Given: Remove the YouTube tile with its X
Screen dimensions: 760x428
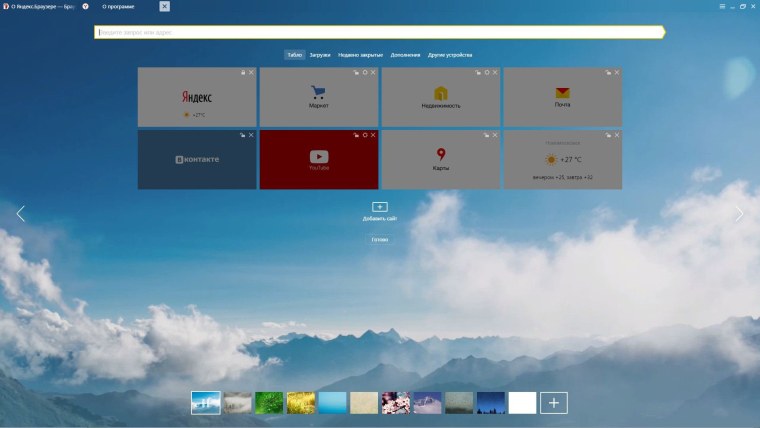Looking at the screenshot, I should [374, 134].
